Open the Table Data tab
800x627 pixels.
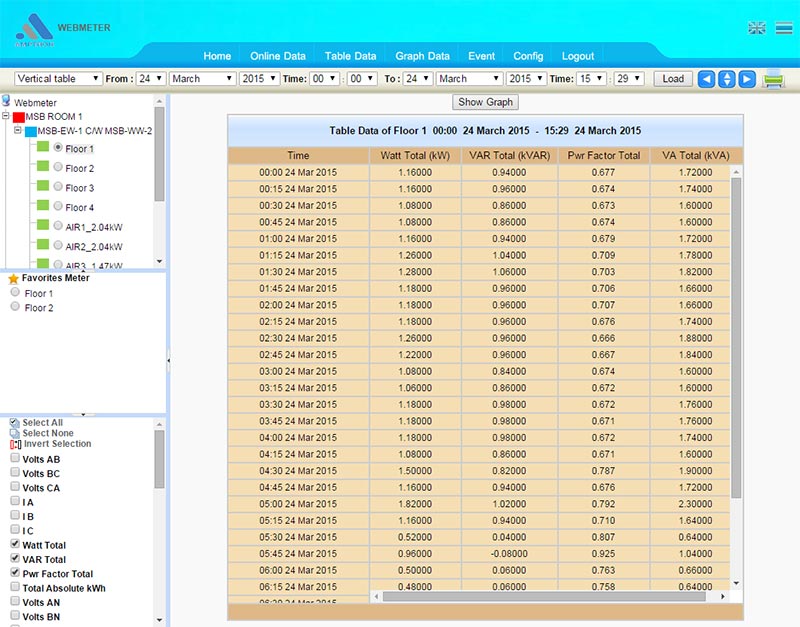(x=350, y=56)
